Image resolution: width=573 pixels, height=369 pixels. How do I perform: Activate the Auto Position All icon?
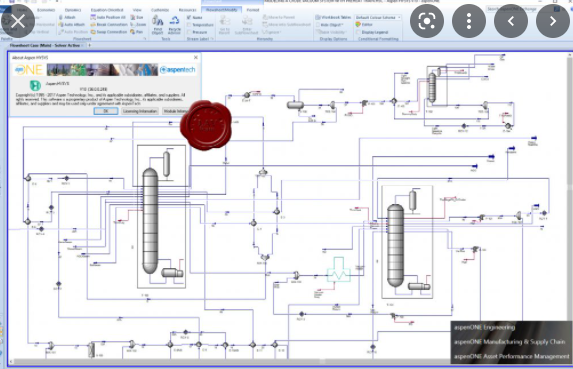tap(108, 17)
